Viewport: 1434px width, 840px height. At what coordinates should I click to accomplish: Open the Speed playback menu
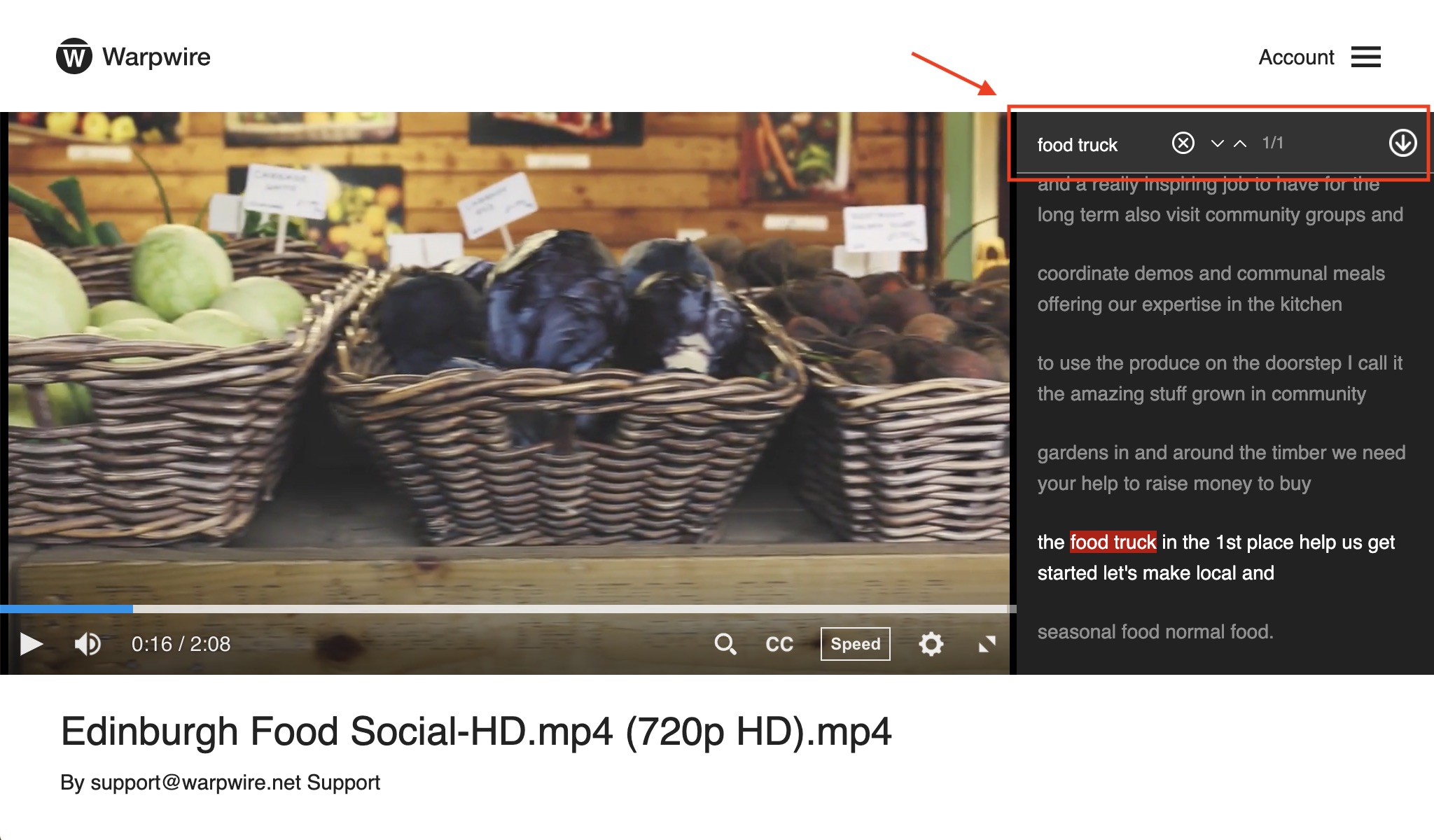(x=855, y=644)
